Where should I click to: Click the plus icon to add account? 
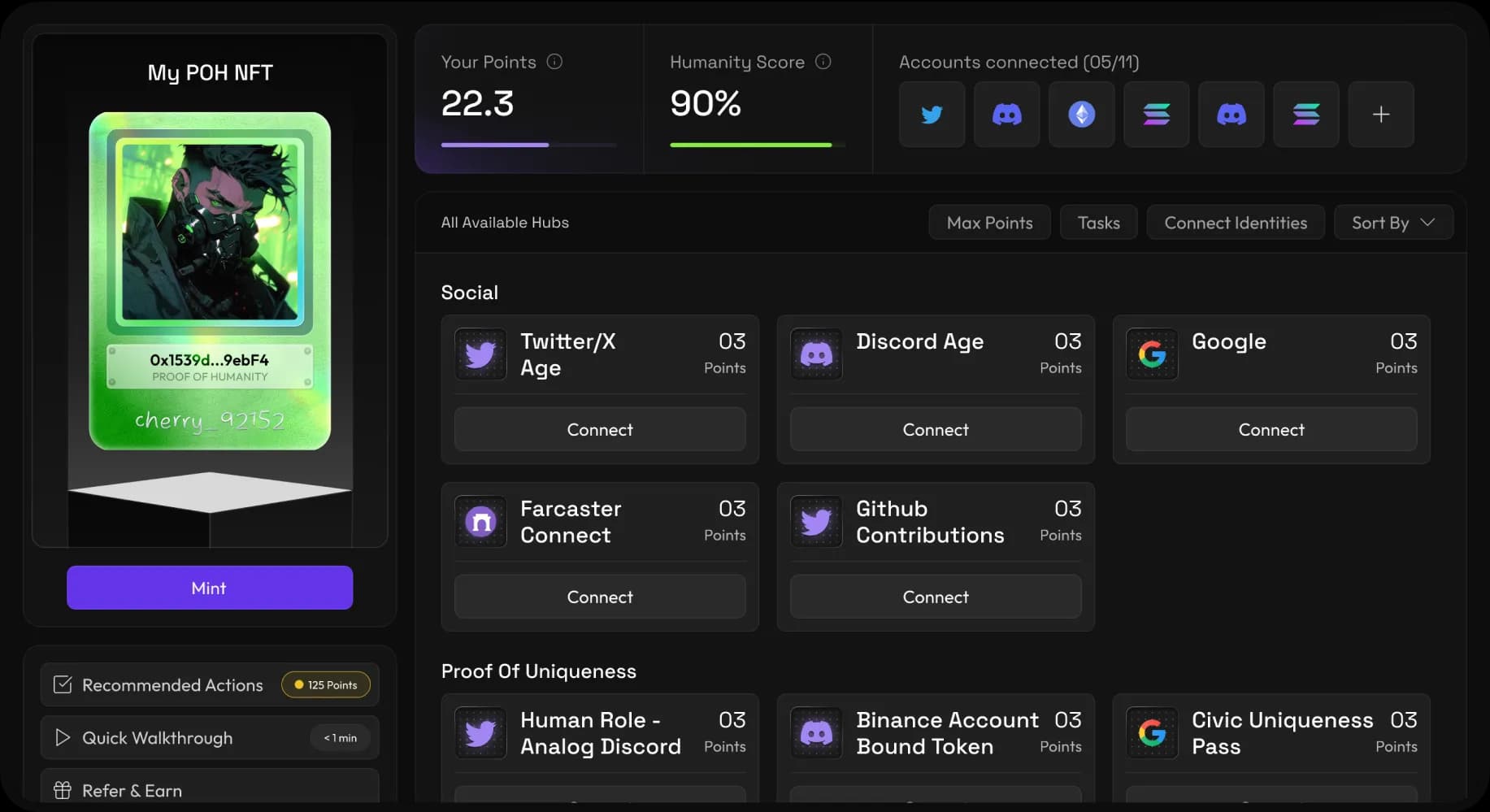tap(1380, 115)
